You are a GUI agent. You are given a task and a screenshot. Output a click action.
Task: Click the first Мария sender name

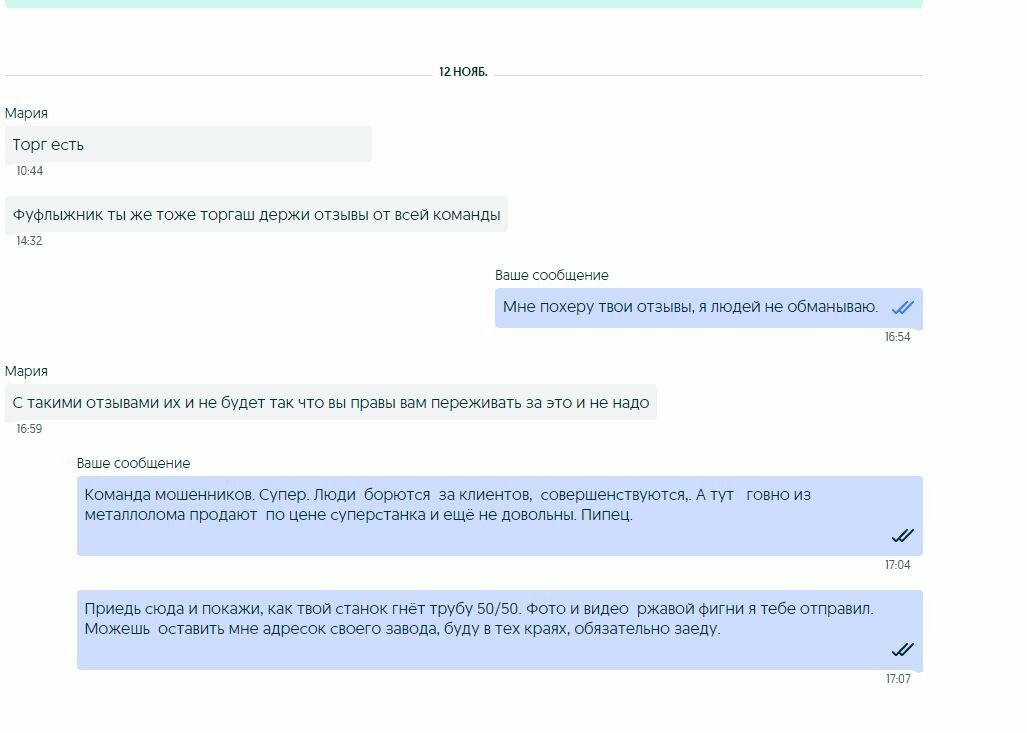point(26,113)
